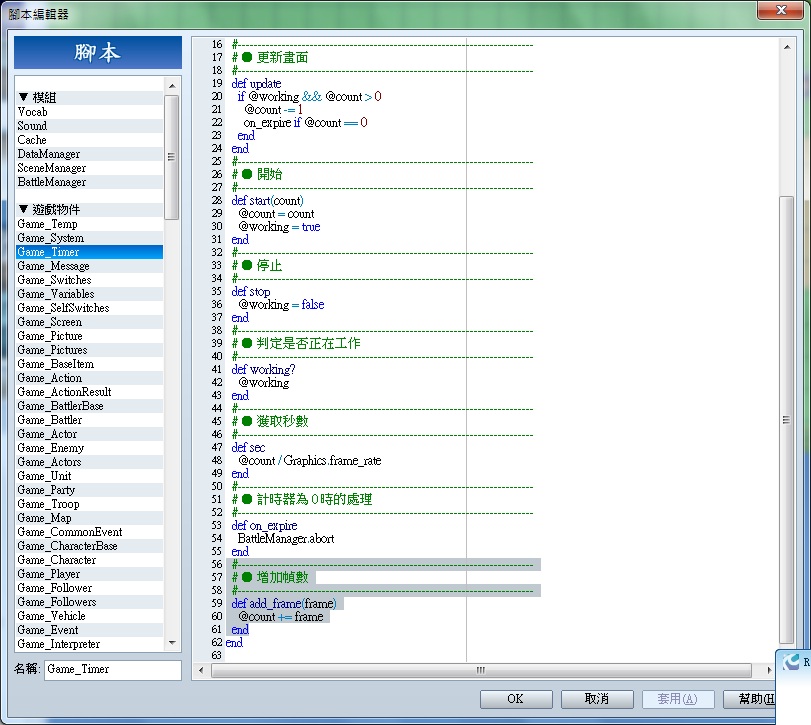Select the Game_Message script
Screen dimensions: 811x725
coord(89,266)
